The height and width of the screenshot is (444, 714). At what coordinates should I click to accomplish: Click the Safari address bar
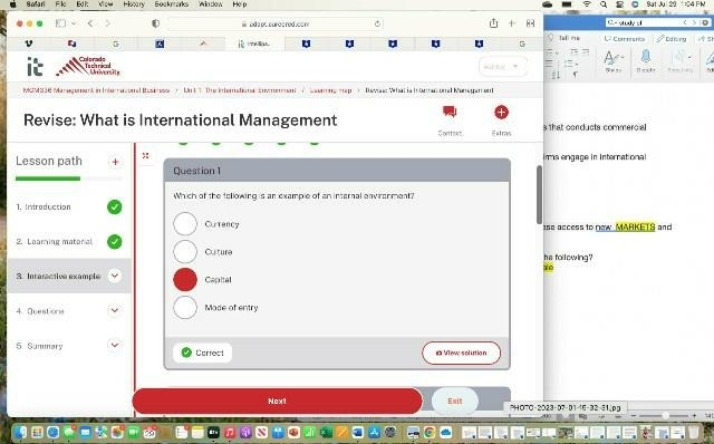pos(275,24)
